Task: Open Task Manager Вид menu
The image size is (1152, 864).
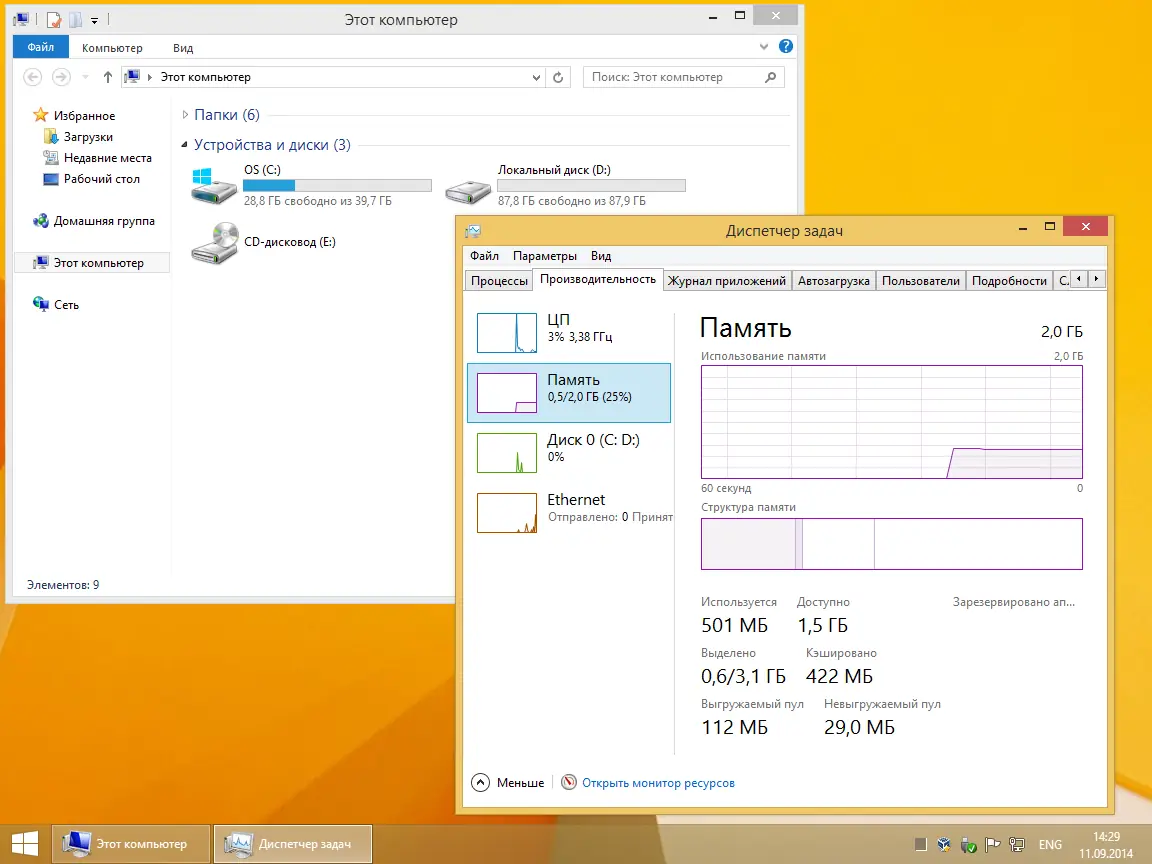Action: tap(601, 256)
